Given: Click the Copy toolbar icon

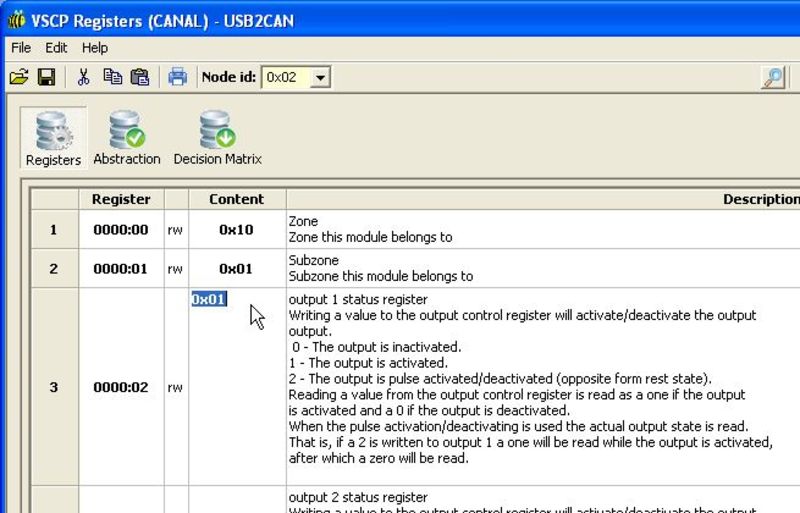Looking at the screenshot, I should [112, 77].
